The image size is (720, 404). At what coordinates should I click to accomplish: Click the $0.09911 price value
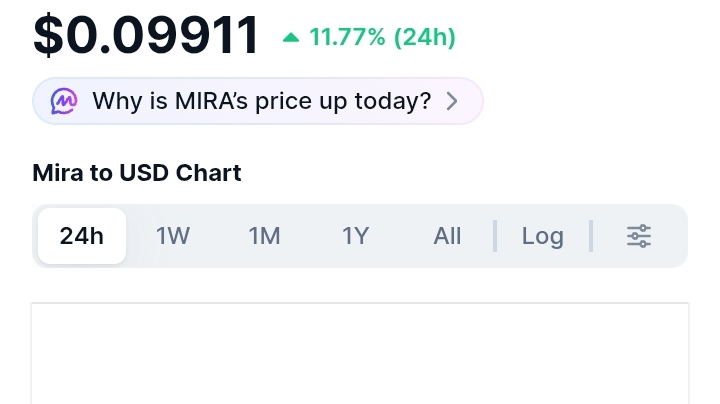coord(147,36)
